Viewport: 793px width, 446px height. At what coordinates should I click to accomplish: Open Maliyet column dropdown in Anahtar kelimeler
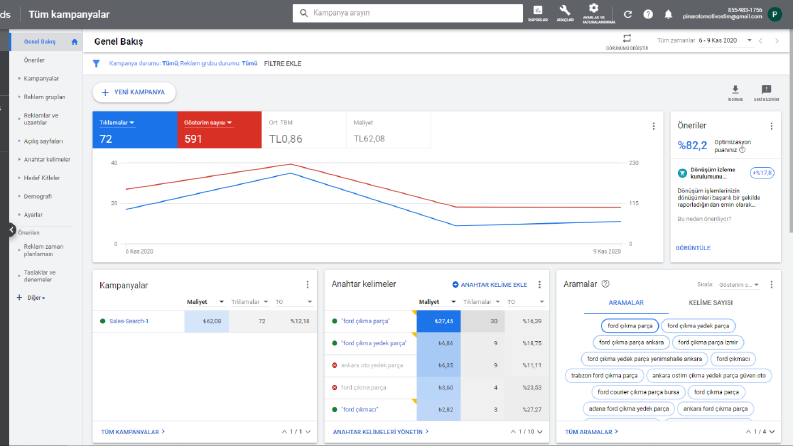coord(453,302)
